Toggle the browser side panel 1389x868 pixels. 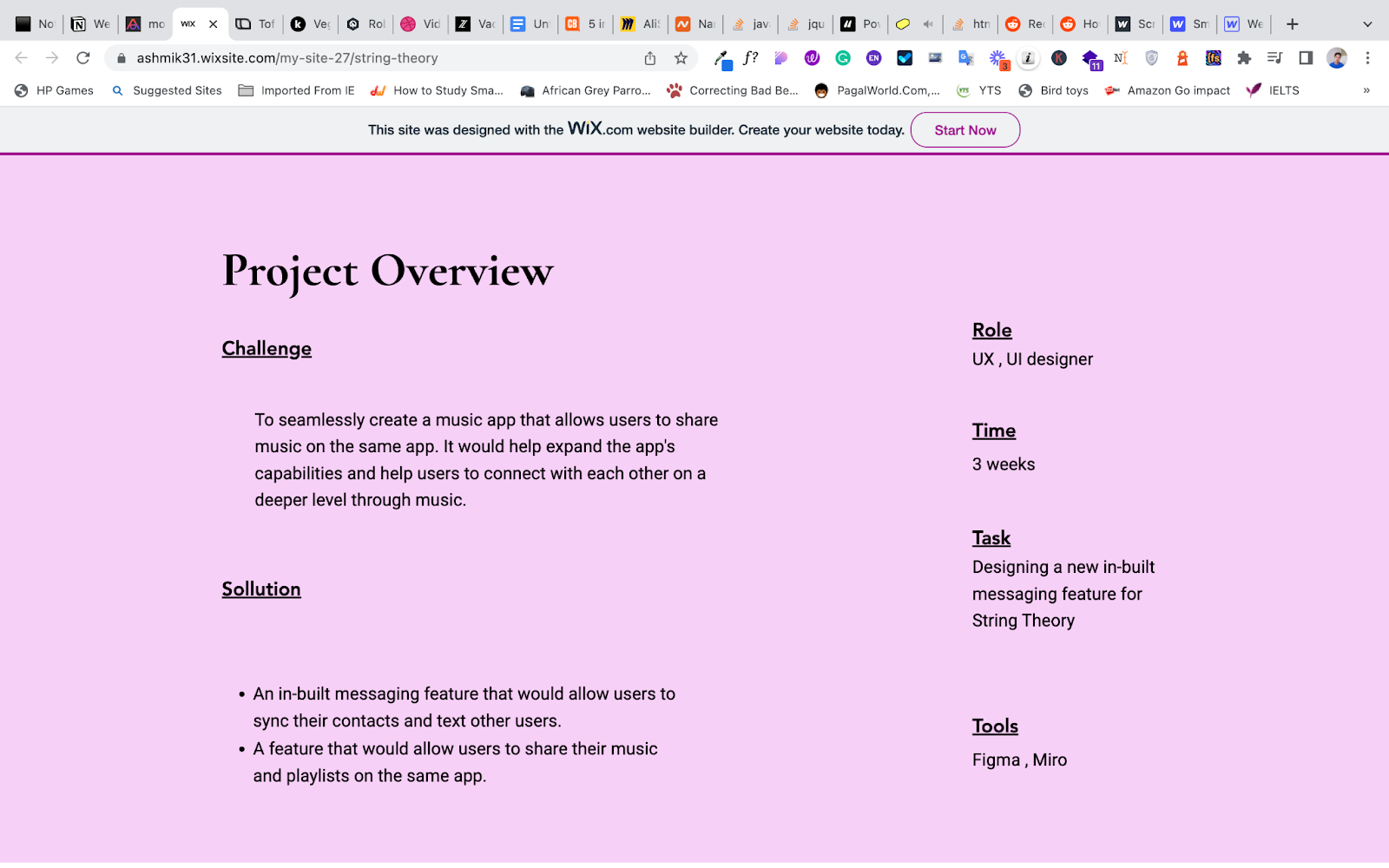1306,58
